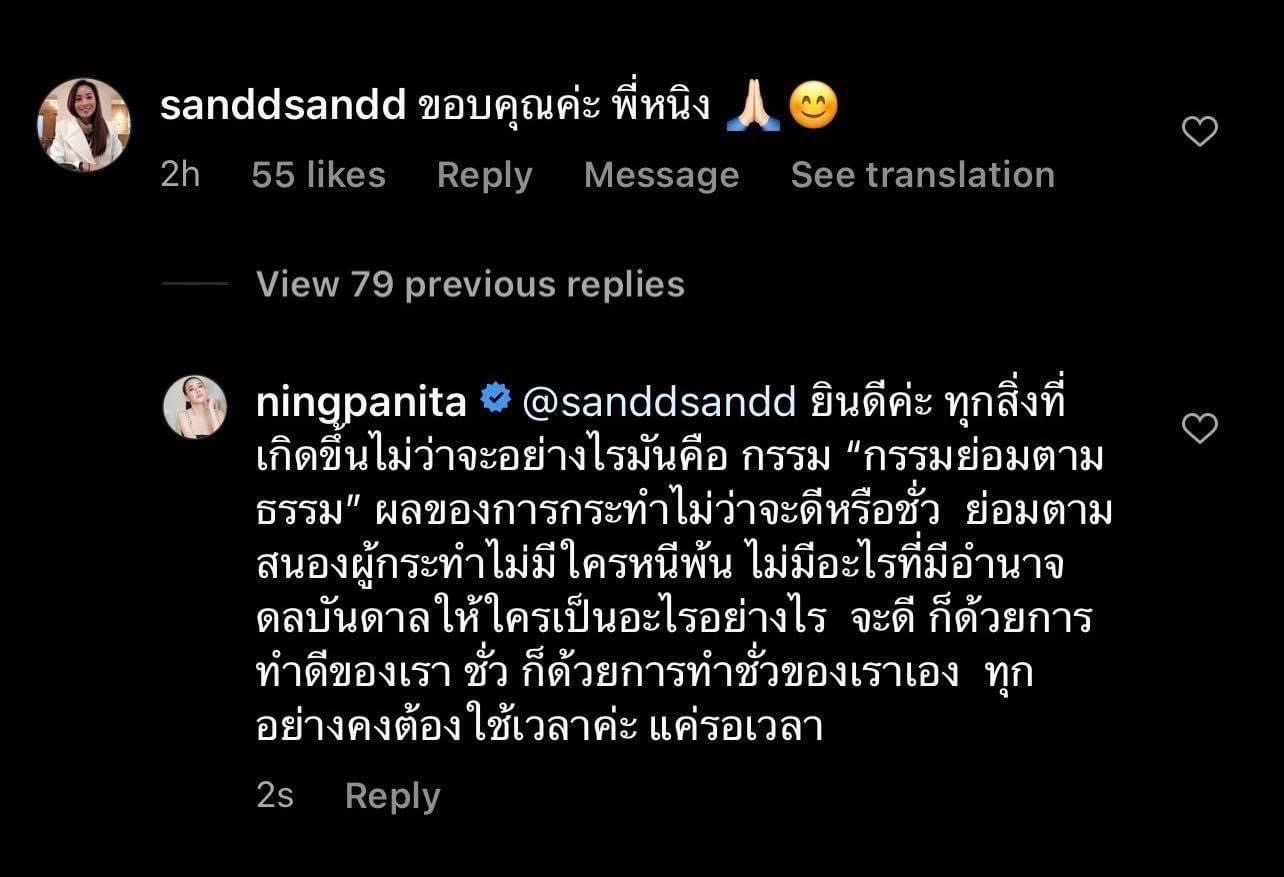Open the sanddsandd username link

click(282, 106)
